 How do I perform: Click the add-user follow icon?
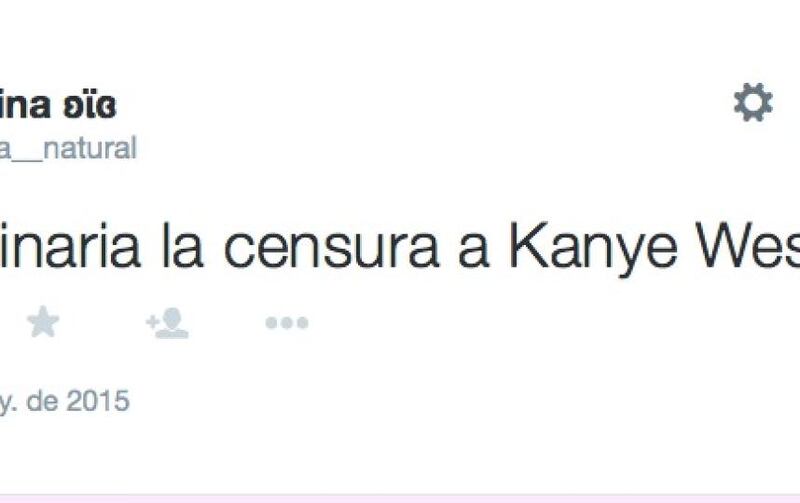tap(167, 323)
